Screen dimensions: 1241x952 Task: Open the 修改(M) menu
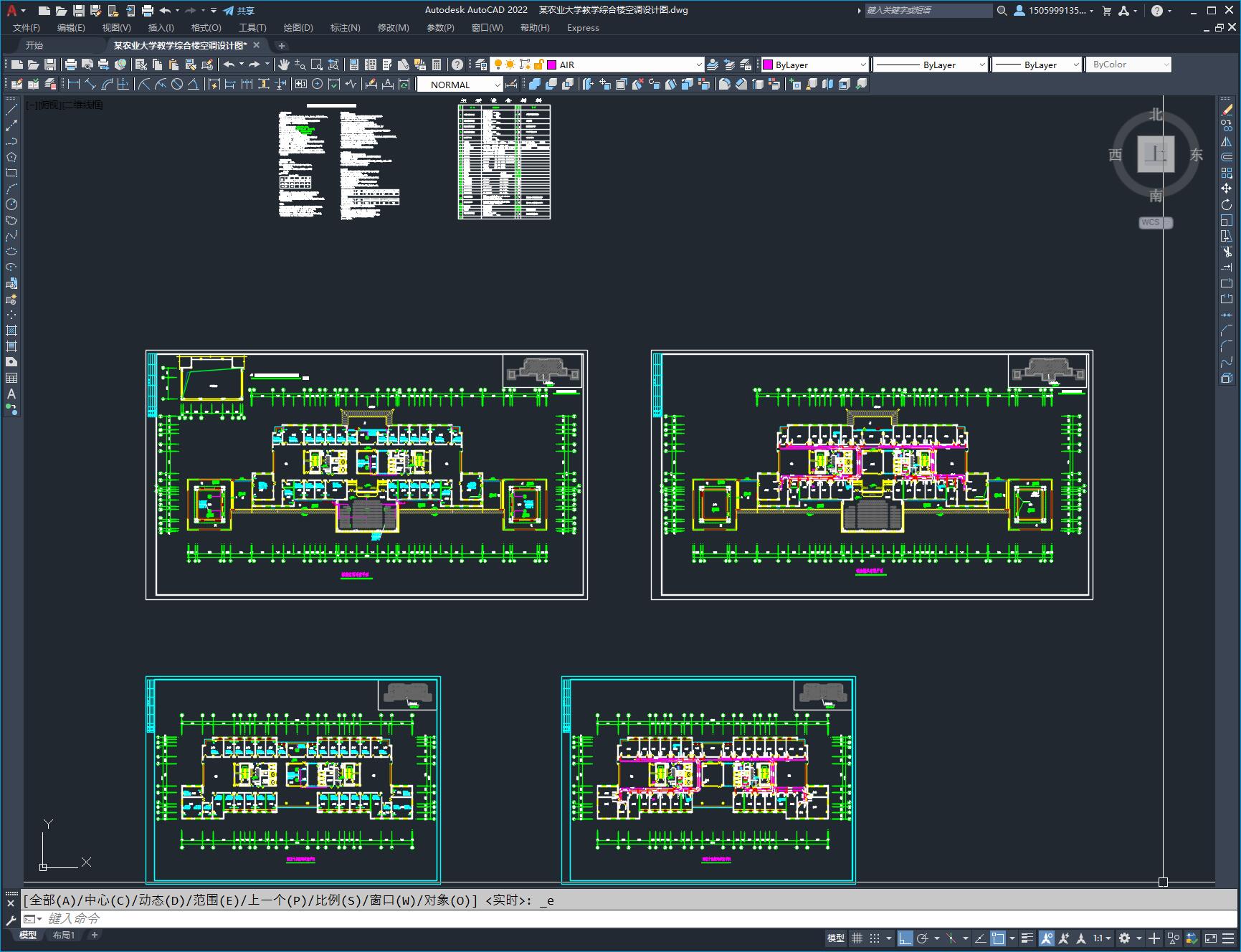(x=393, y=28)
